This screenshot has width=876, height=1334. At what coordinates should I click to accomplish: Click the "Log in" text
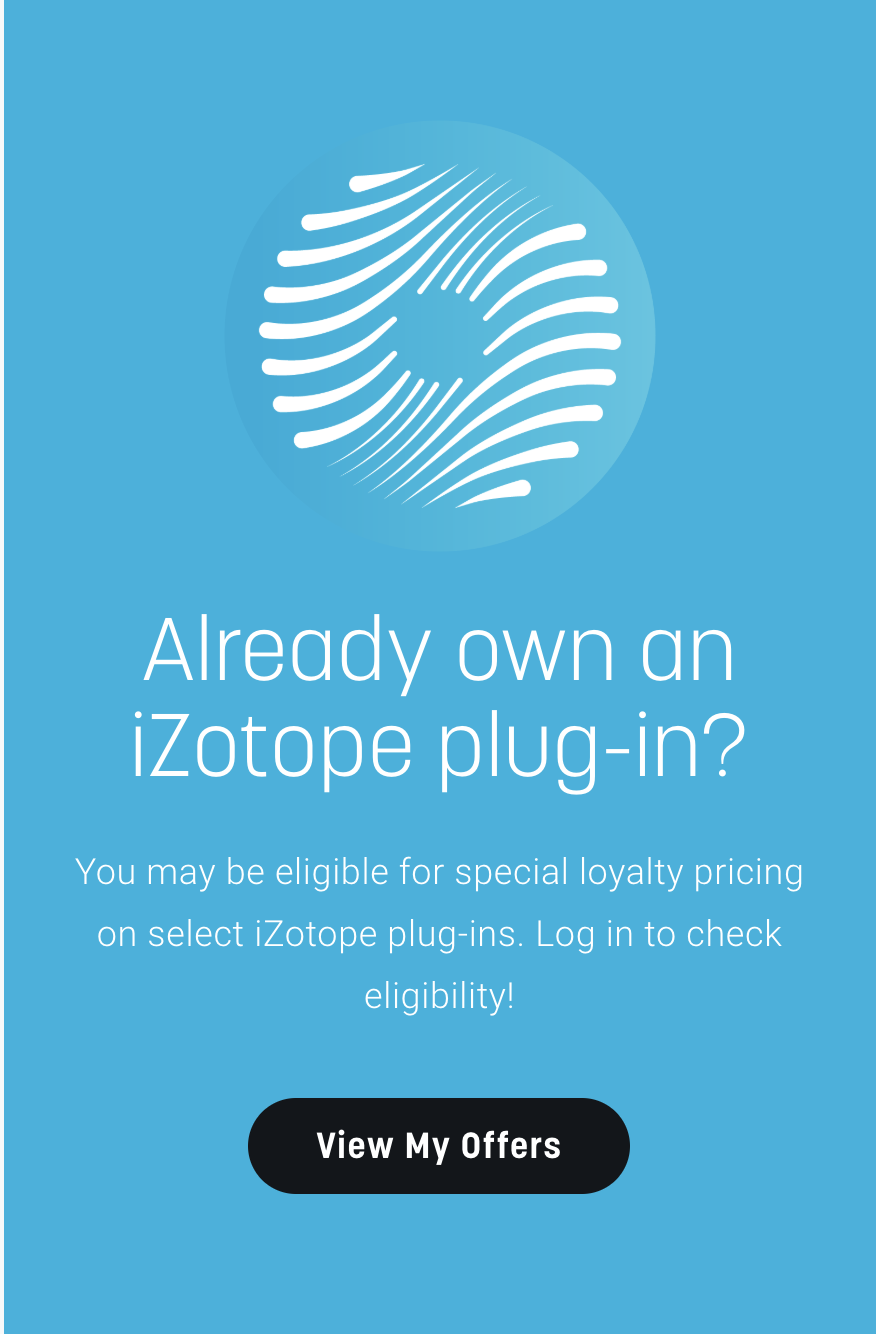pyautogui.click(x=583, y=934)
